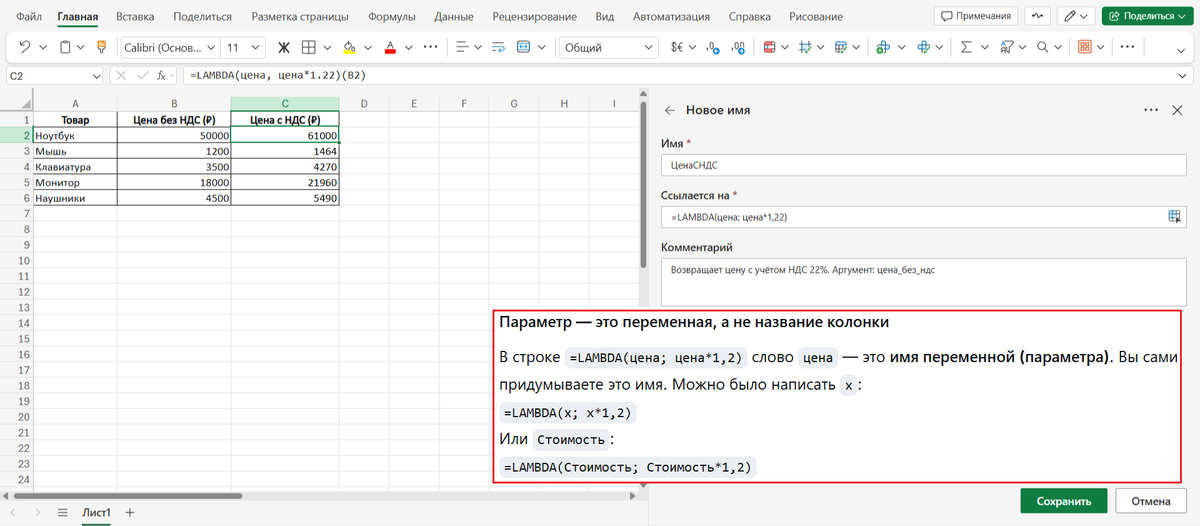This screenshot has width=1200, height=526.
Task: Select the Лист1 sheet tab
Action: [96, 511]
